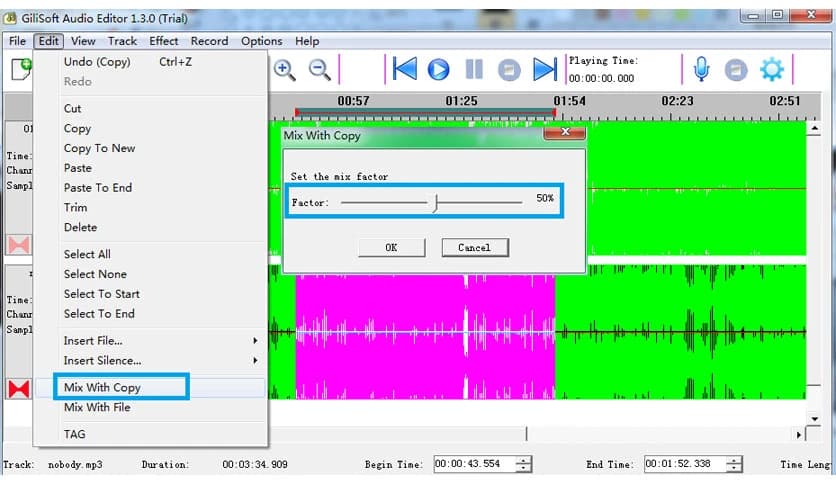This screenshot has height=484, width=836.
Task: Open the Help menu
Action: pos(307,41)
